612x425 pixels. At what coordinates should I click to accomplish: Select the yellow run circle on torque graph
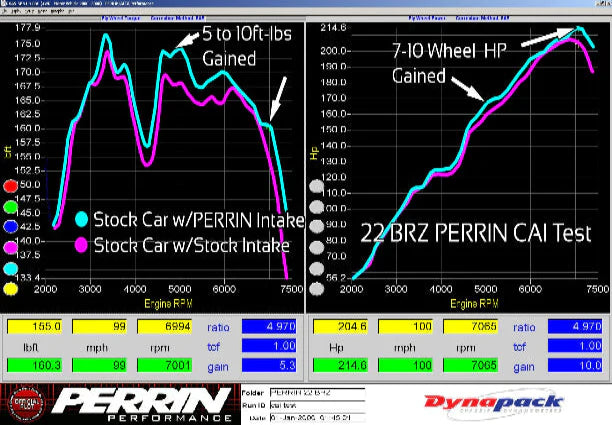tap(11, 289)
